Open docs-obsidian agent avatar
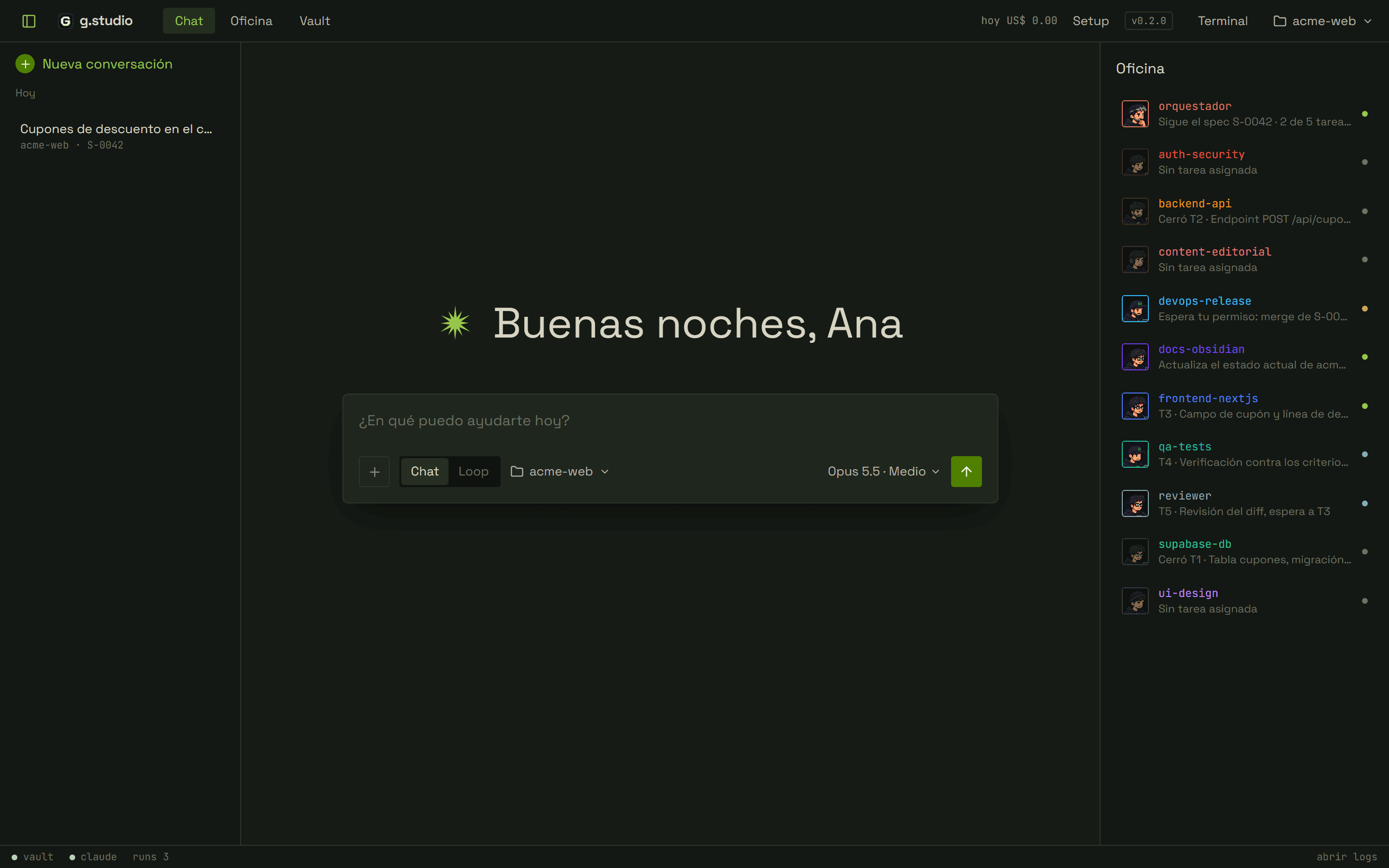 [x=1135, y=357]
